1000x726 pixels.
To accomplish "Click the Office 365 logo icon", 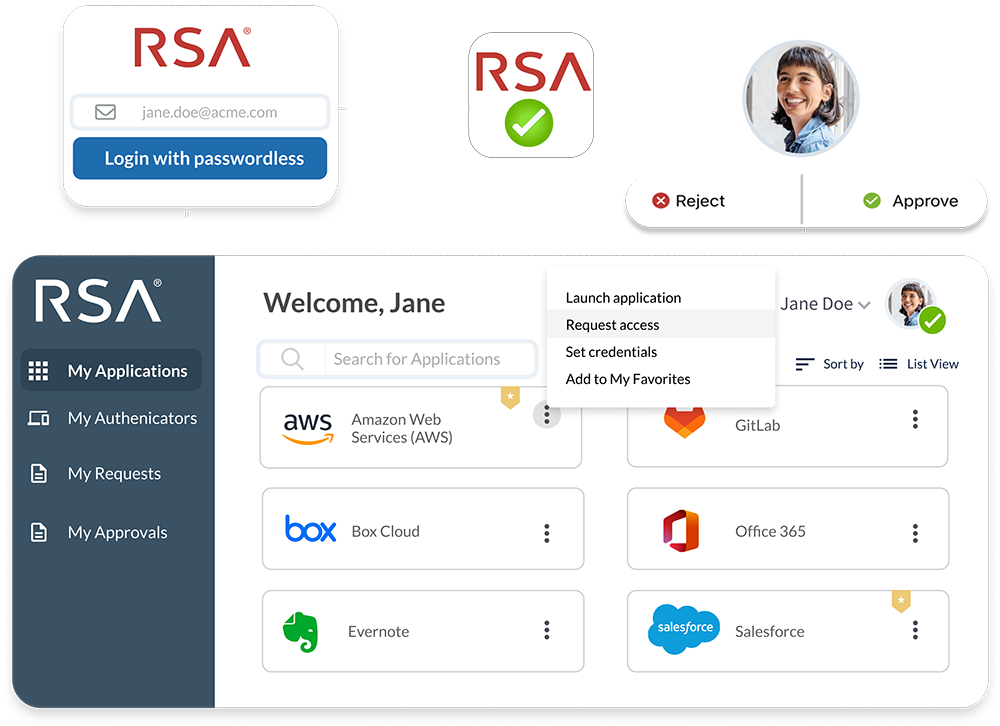I will [x=681, y=531].
